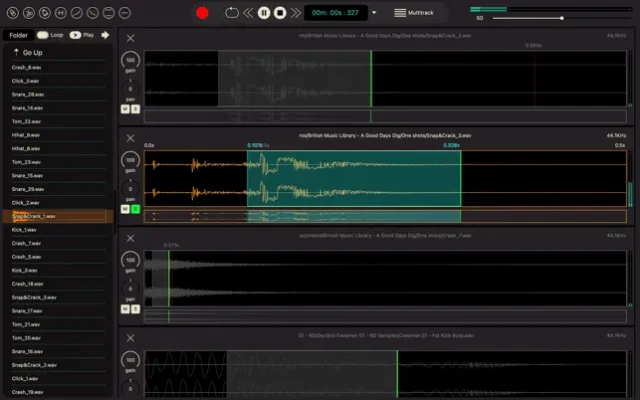Open the Folder tab in browser

(17, 34)
